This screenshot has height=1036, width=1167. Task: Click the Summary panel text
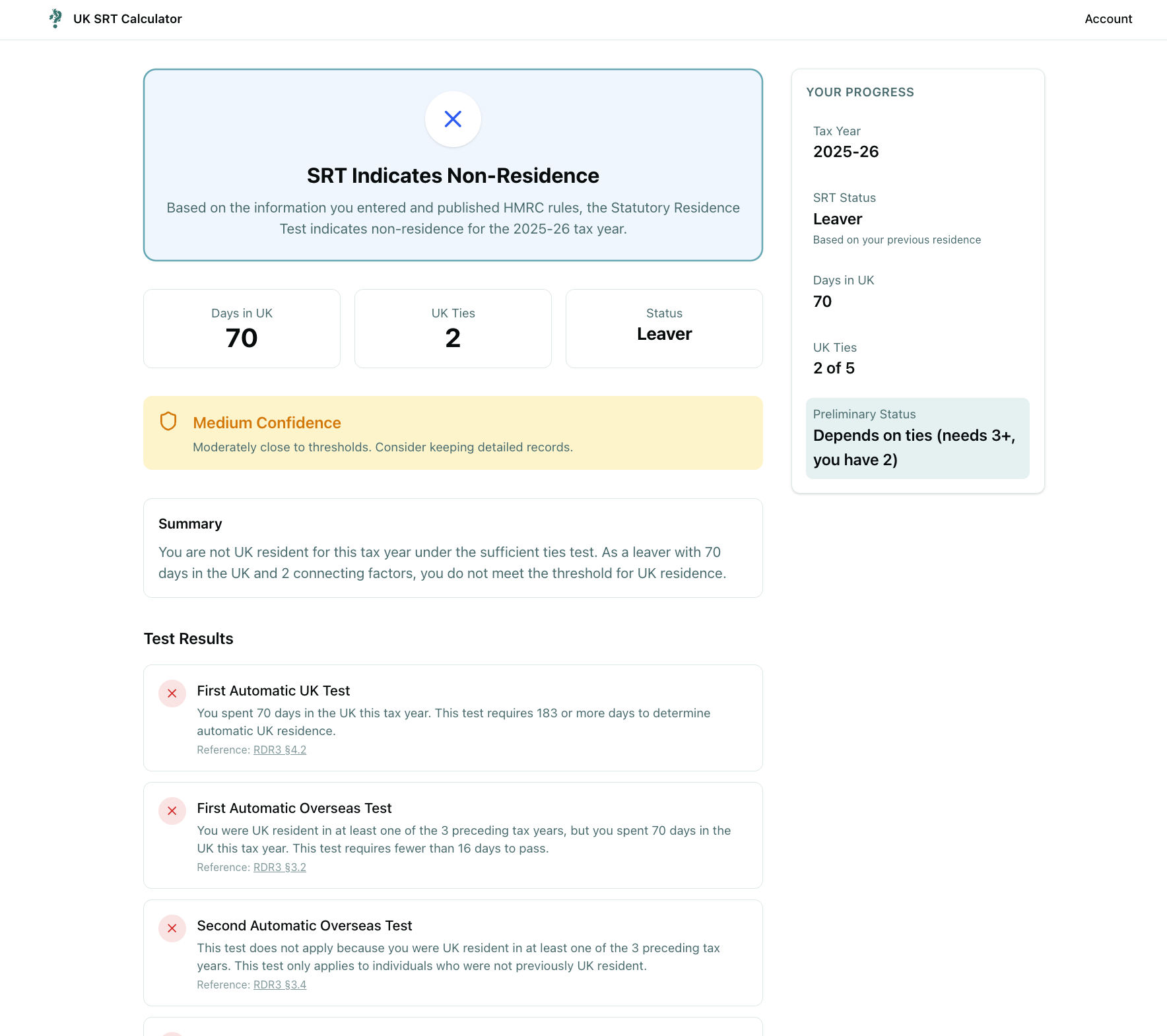pos(453,548)
